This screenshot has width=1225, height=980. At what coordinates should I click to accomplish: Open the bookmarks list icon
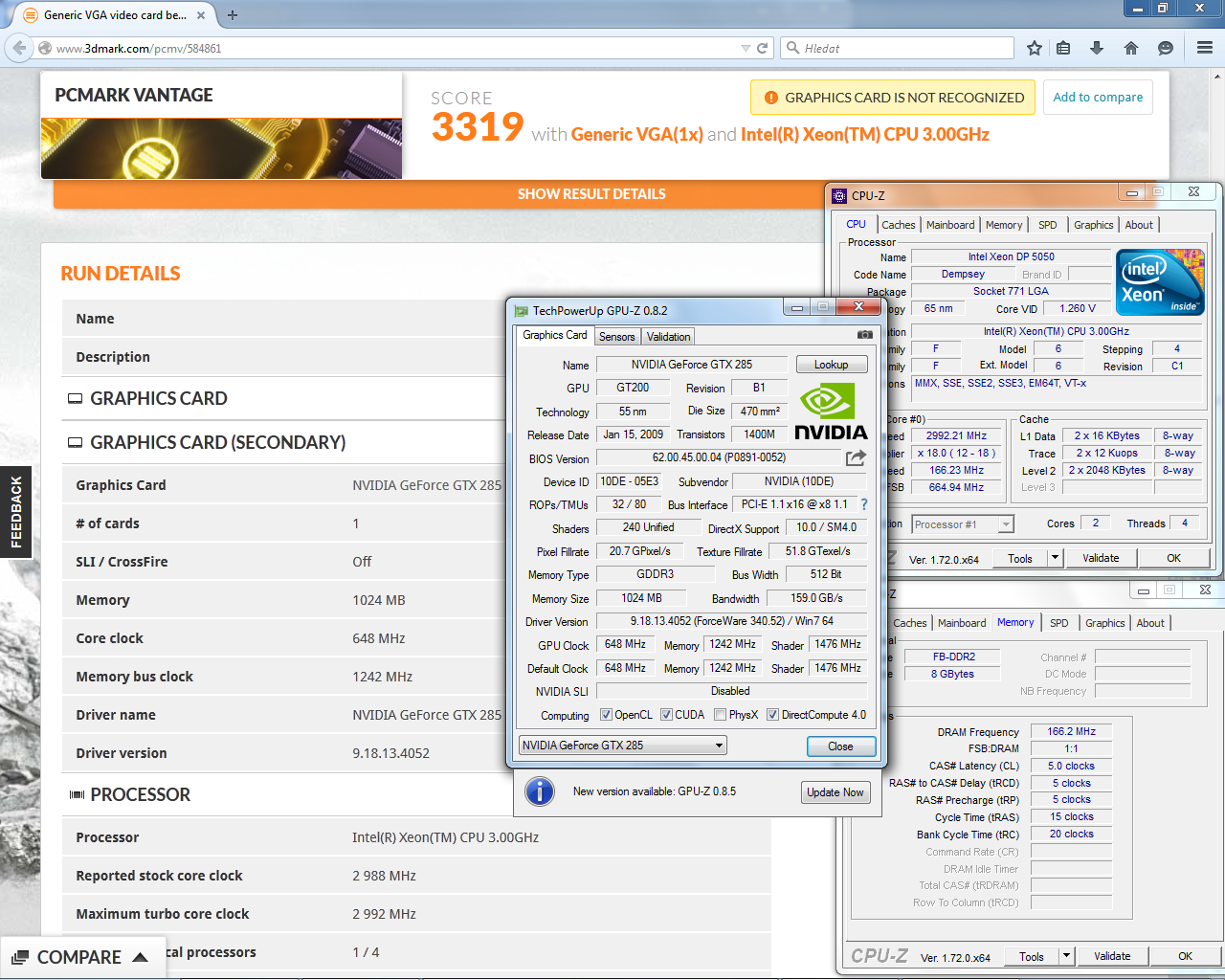pyautogui.click(x=1063, y=48)
